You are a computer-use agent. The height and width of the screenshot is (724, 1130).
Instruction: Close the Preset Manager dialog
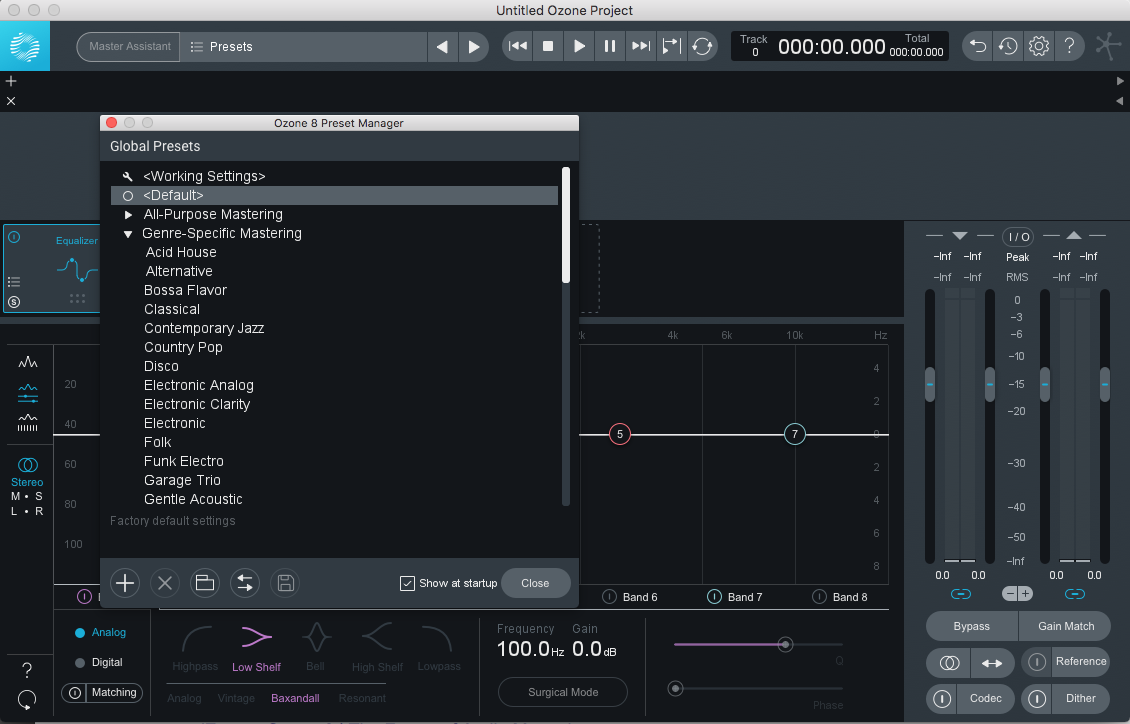click(535, 583)
